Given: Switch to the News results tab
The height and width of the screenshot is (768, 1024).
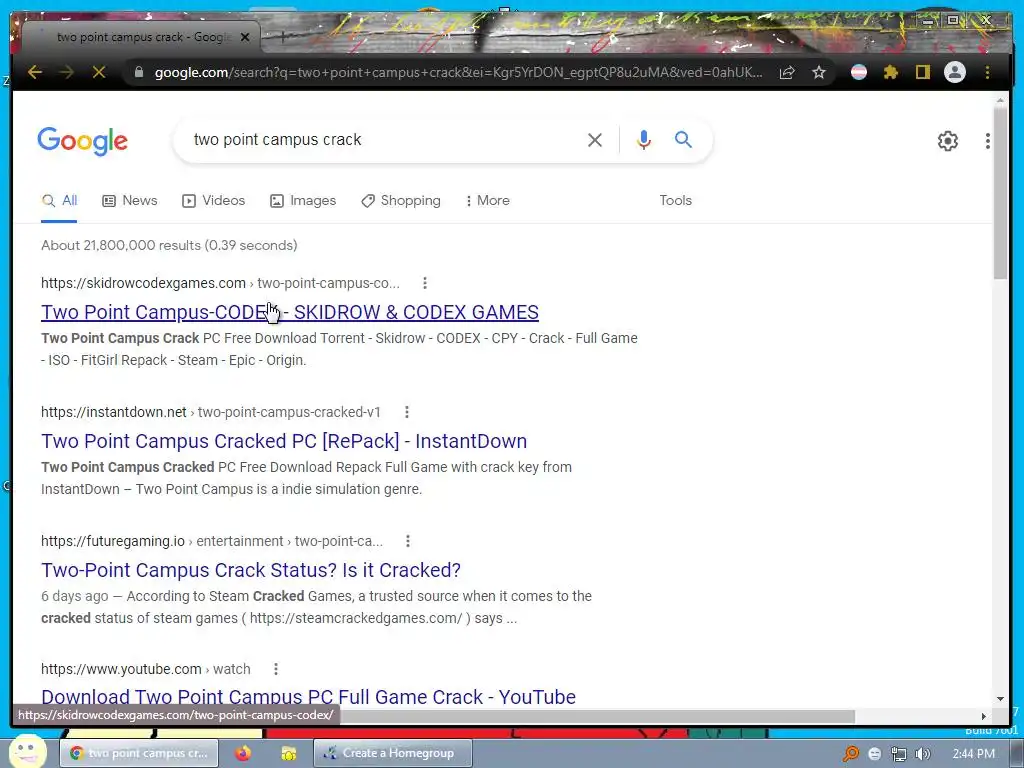Looking at the screenshot, I should tap(130, 200).
